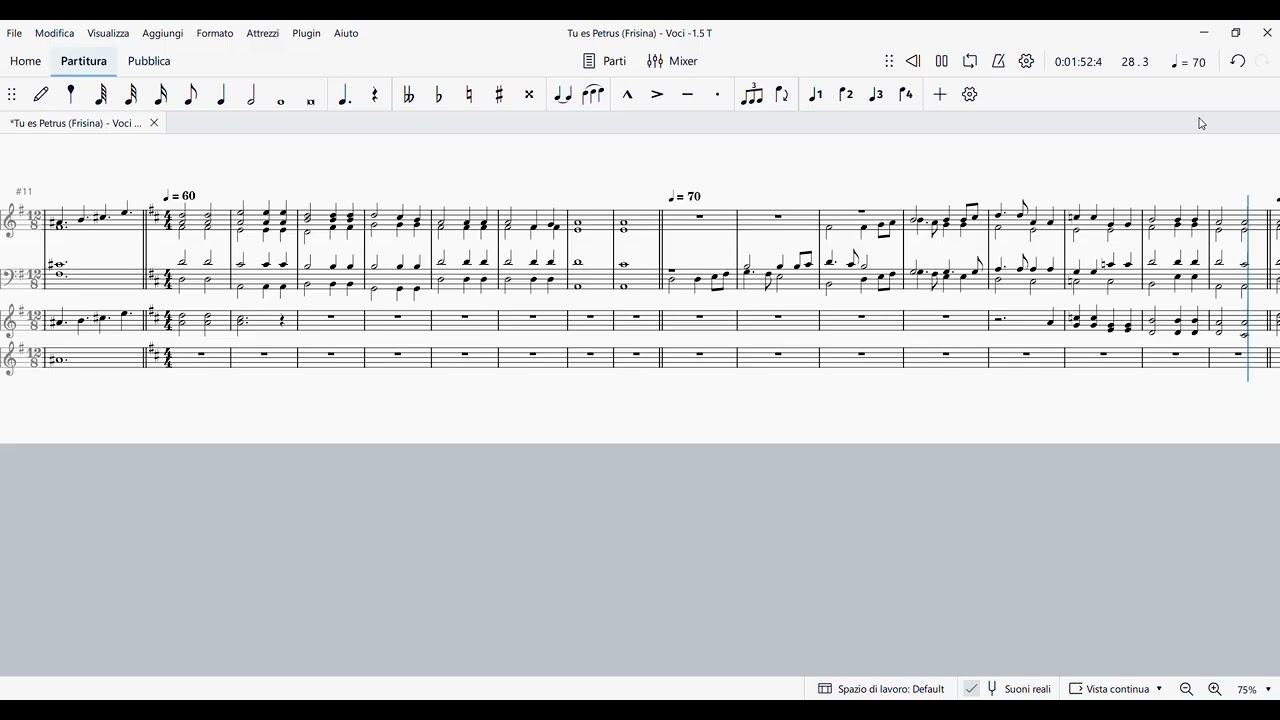This screenshot has height=720, width=1280.
Task: Click the tempo = 70 display
Action: click(1188, 62)
